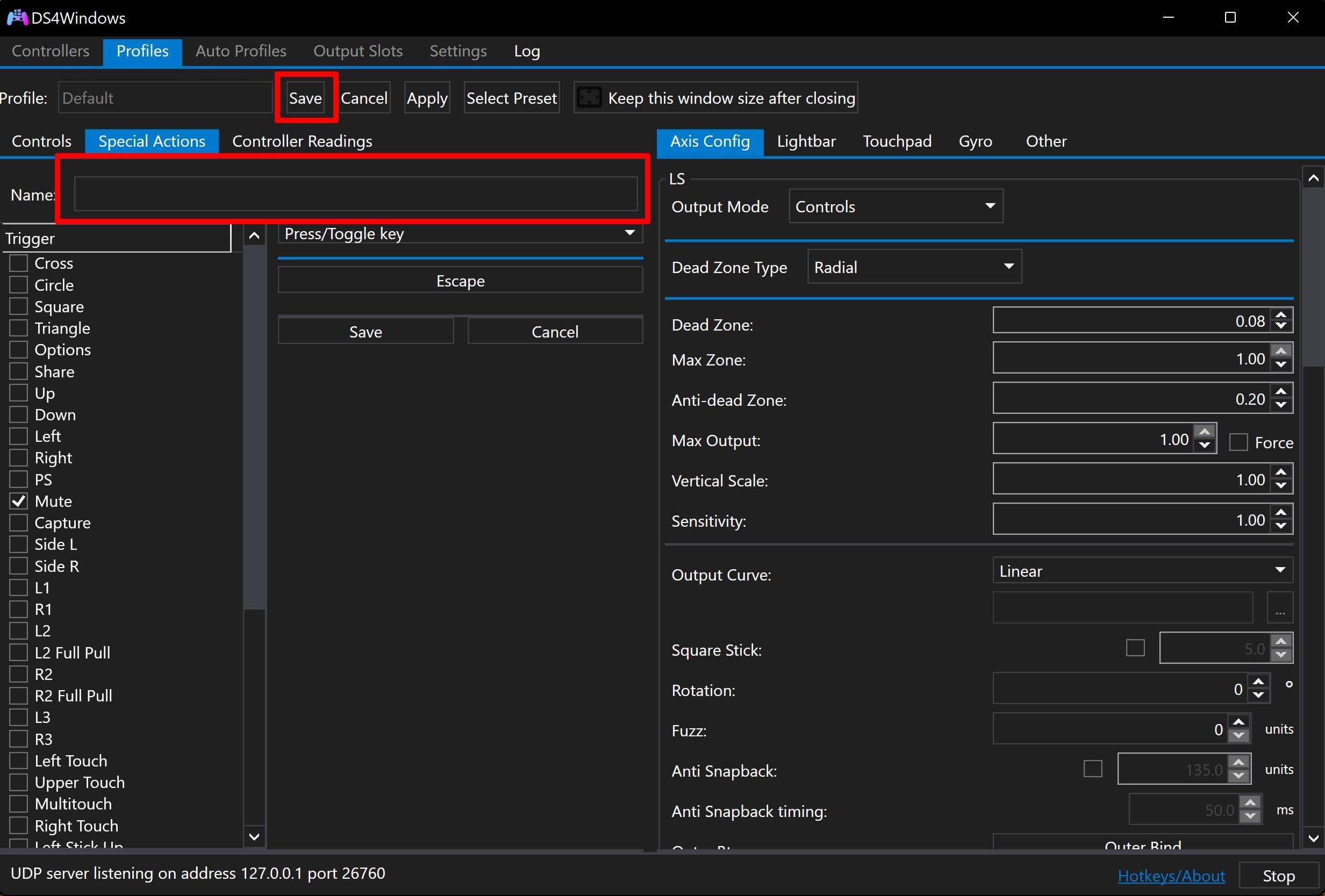Tick the PS trigger checkbox
The height and width of the screenshot is (896, 1325).
coord(19,479)
